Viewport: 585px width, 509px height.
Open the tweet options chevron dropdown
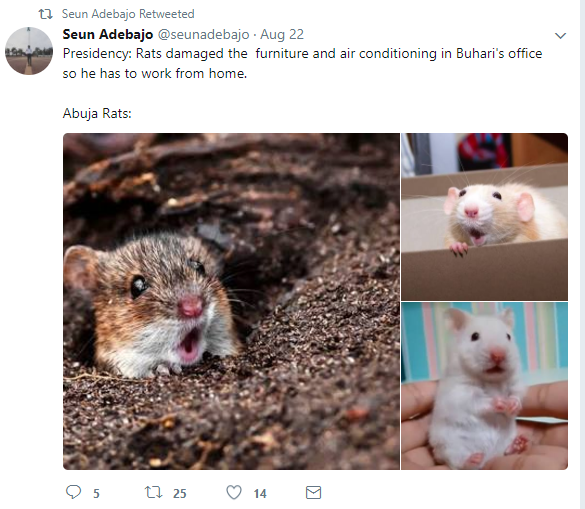[x=560, y=35]
